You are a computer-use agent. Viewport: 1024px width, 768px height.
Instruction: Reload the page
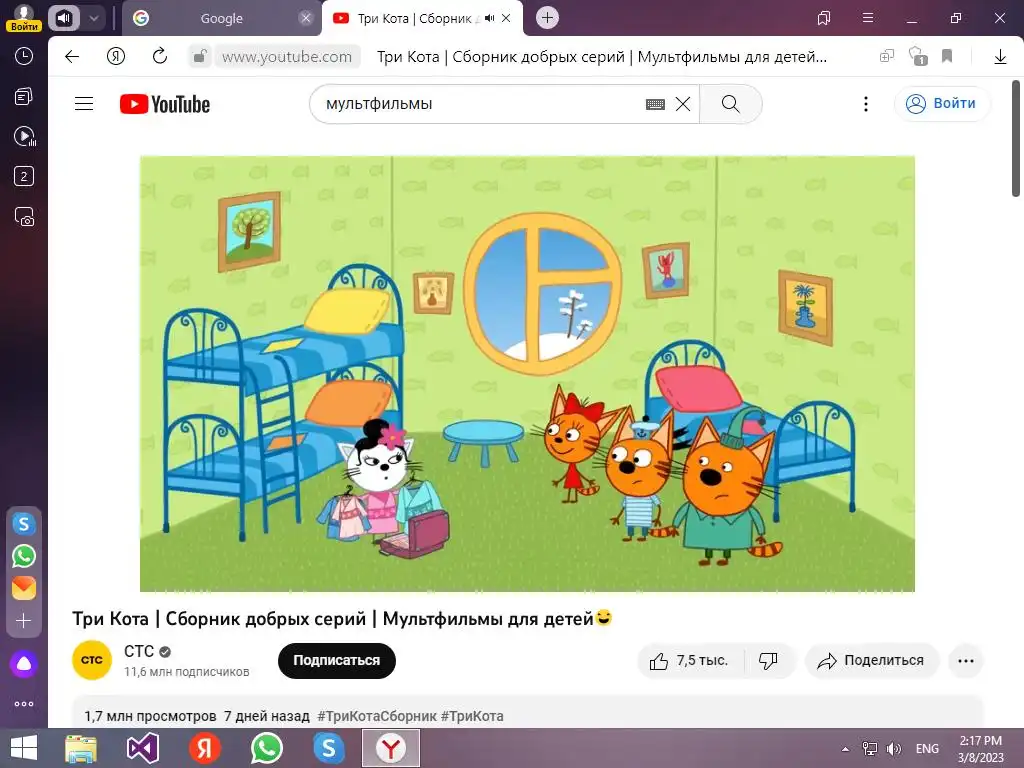pyautogui.click(x=159, y=57)
